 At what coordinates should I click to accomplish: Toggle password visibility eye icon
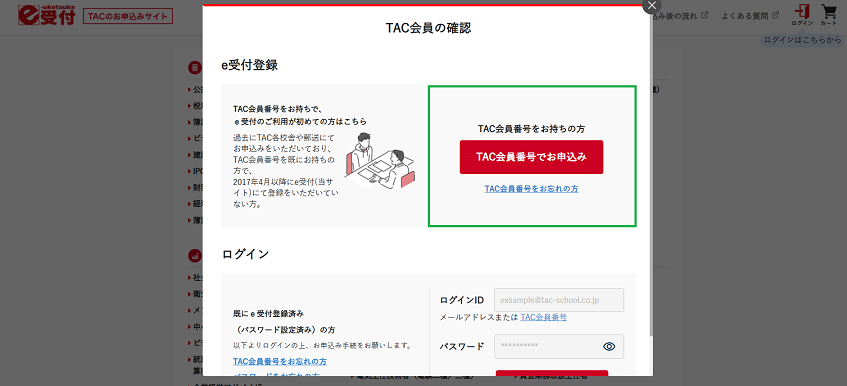[x=609, y=347]
